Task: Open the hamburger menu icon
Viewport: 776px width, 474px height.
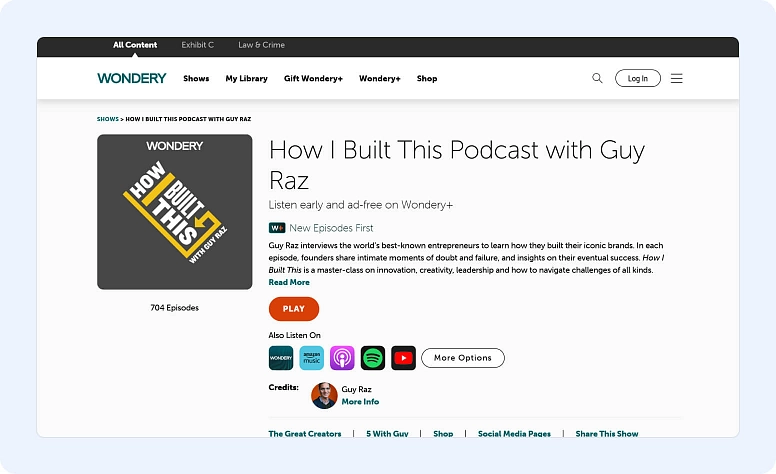Action: point(677,78)
